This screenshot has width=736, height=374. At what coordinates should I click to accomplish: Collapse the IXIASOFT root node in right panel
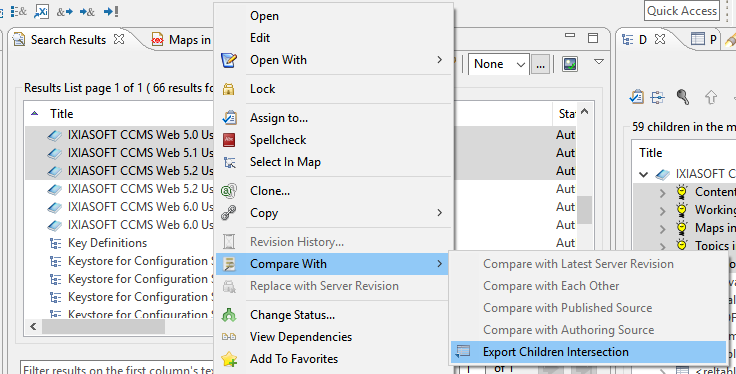pyautogui.click(x=644, y=175)
